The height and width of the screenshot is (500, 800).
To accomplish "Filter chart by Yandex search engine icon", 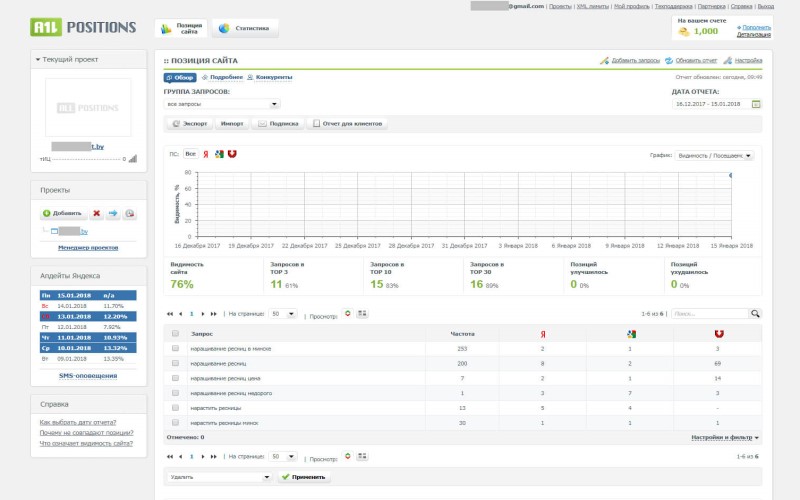I will pos(206,154).
